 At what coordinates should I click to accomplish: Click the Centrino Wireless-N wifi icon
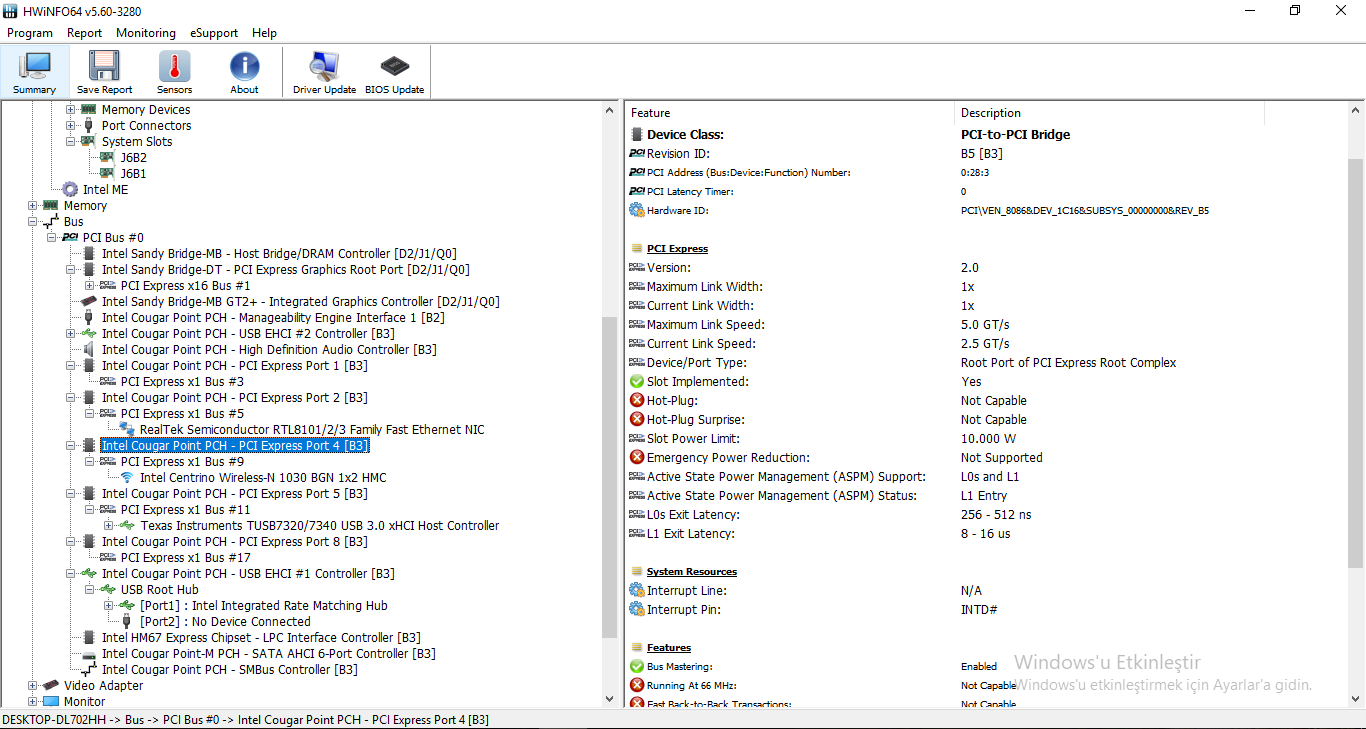(x=127, y=477)
